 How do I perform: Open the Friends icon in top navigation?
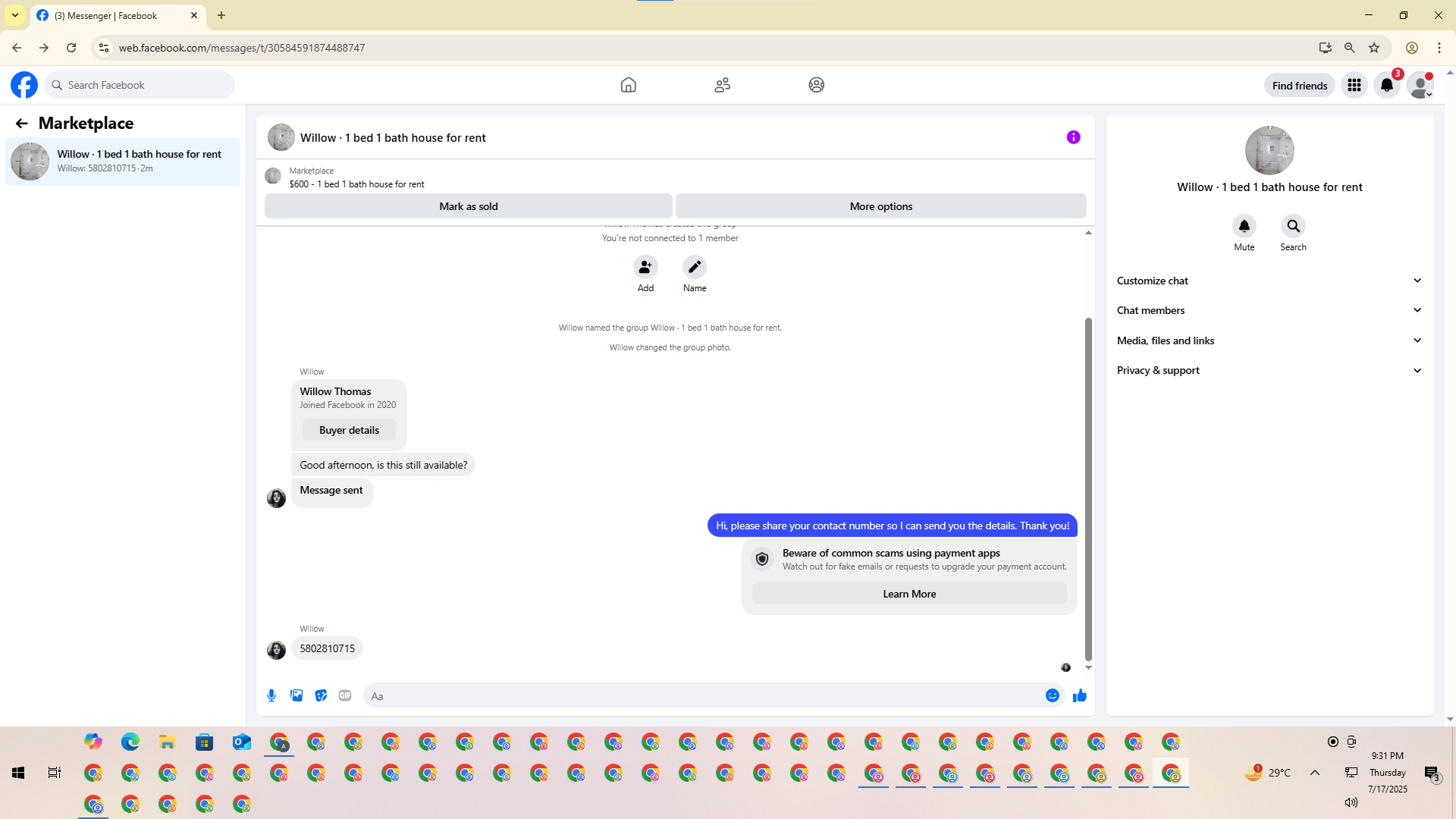[722, 85]
